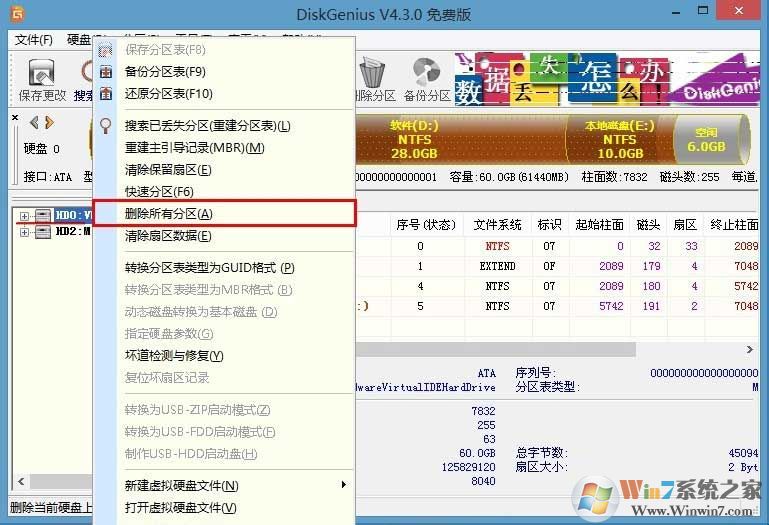
Task: Click the 柱面数:7832 info text
Action: click(615, 177)
